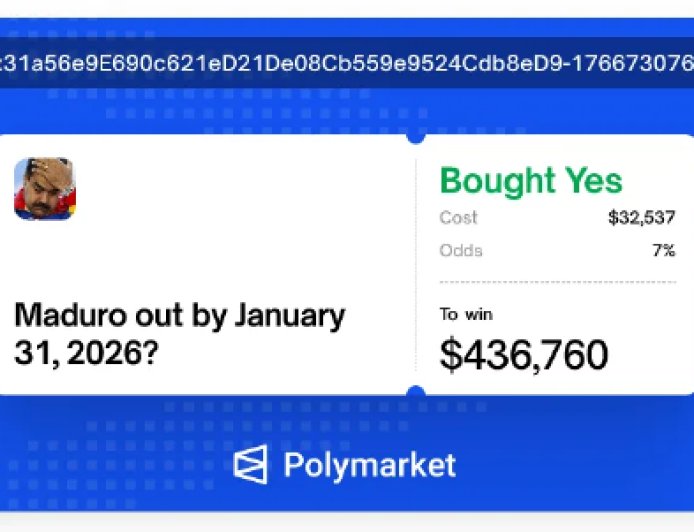Select the 7% odds value
Screen dimensions: 694x532
pos(663,250)
